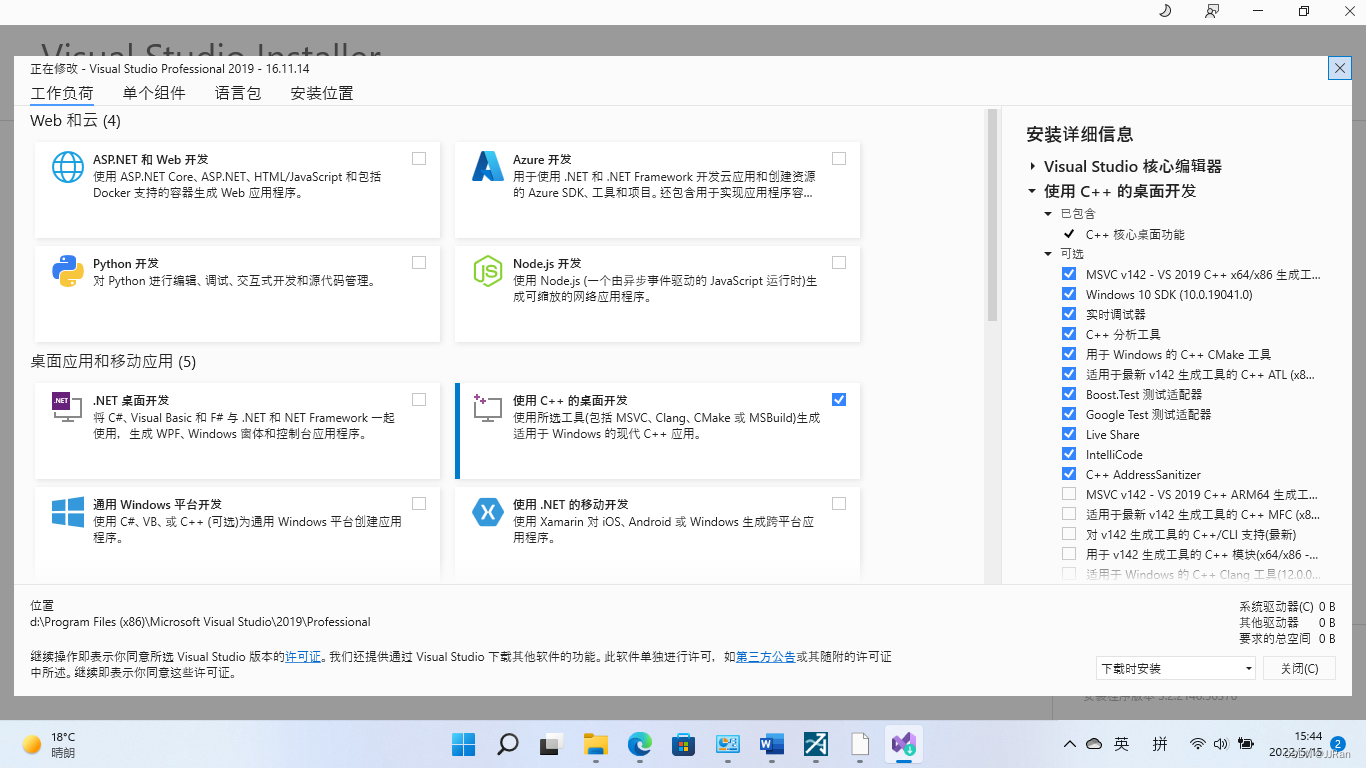The image size is (1366, 768).
Task: Switch to the 工作负荷 workloads tab
Action: coord(62,93)
